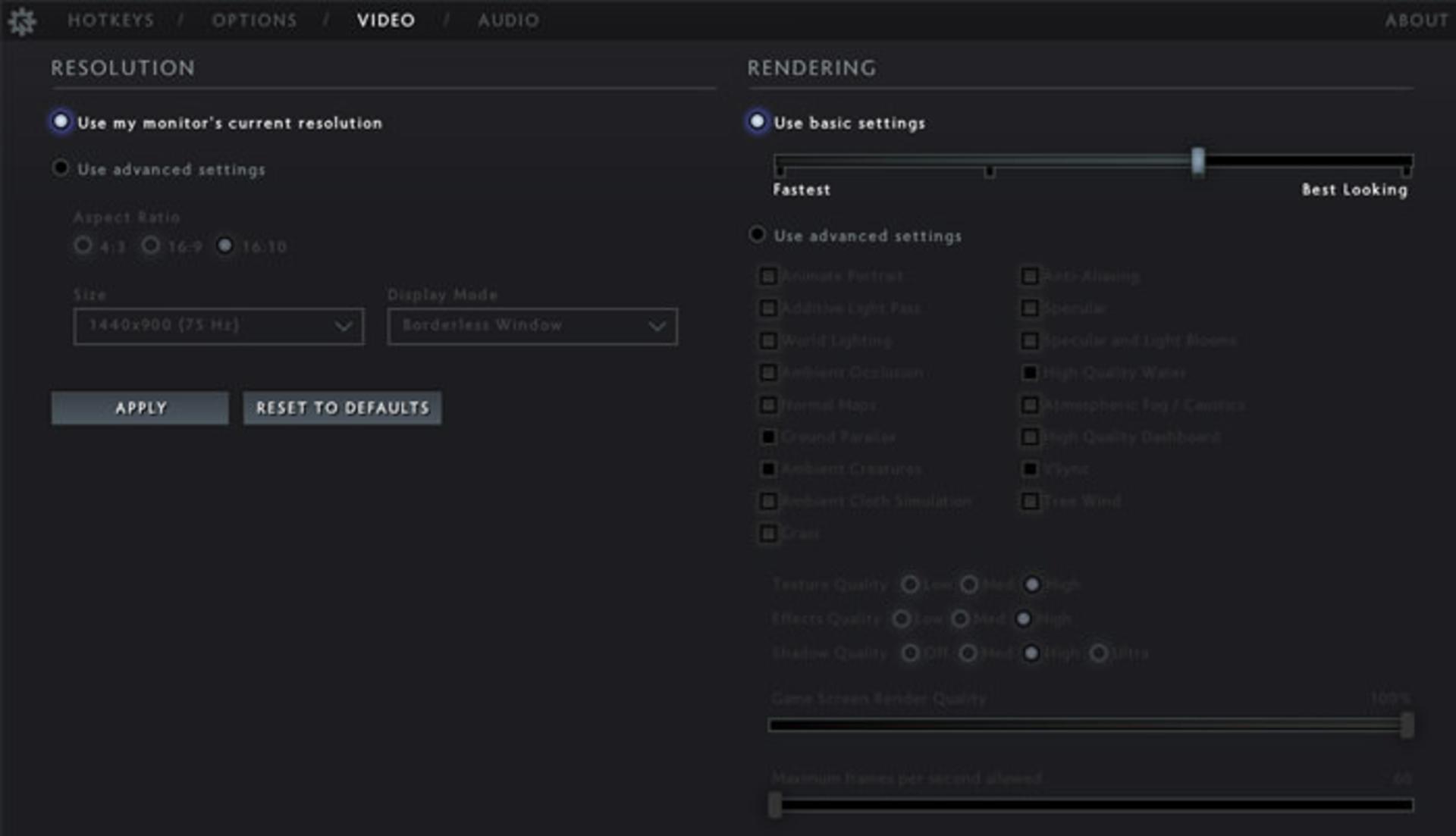Toggle High Quality Water checkbox
The height and width of the screenshot is (836, 1456).
(x=1030, y=372)
